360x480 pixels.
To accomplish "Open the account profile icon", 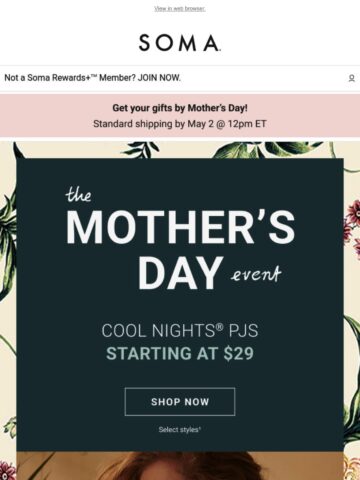I will (351, 78).
